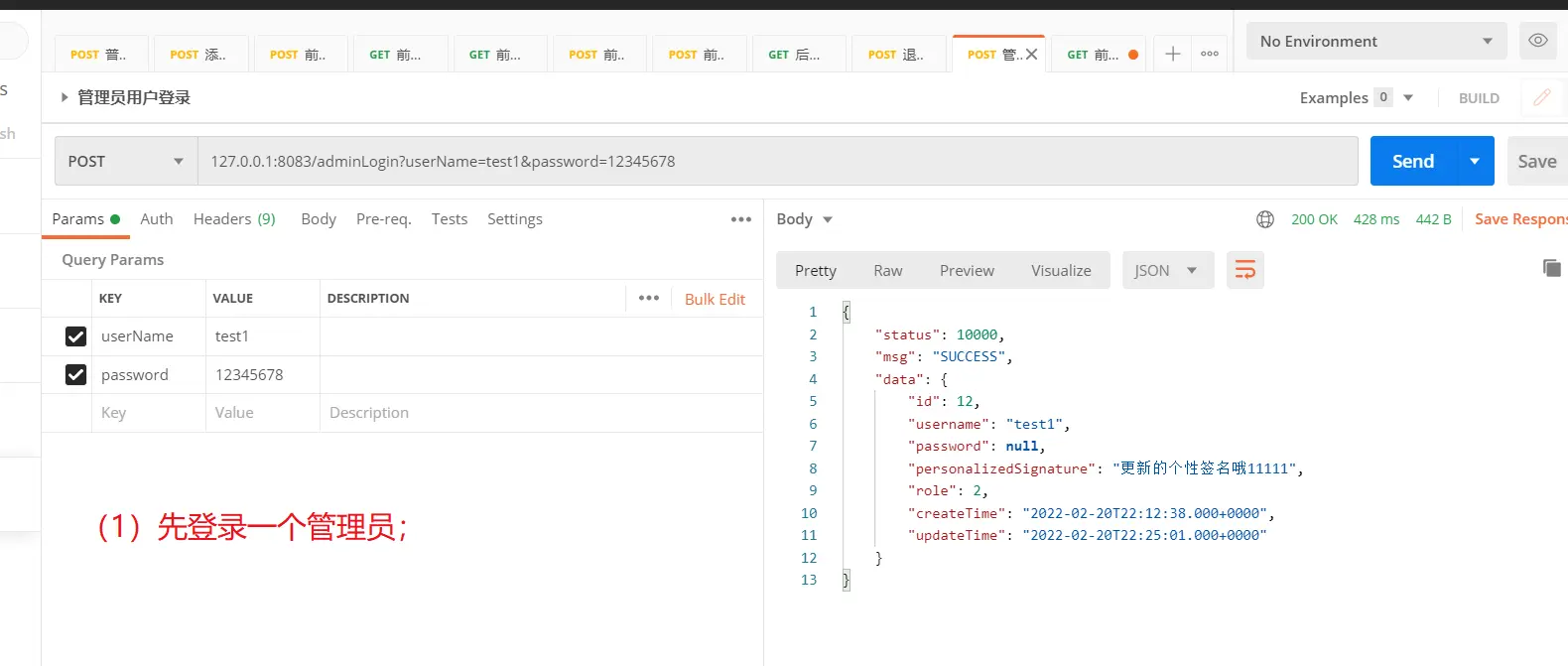Click the network globe icon
This screenshot has width=1568, height=666.
(1264, 219)
